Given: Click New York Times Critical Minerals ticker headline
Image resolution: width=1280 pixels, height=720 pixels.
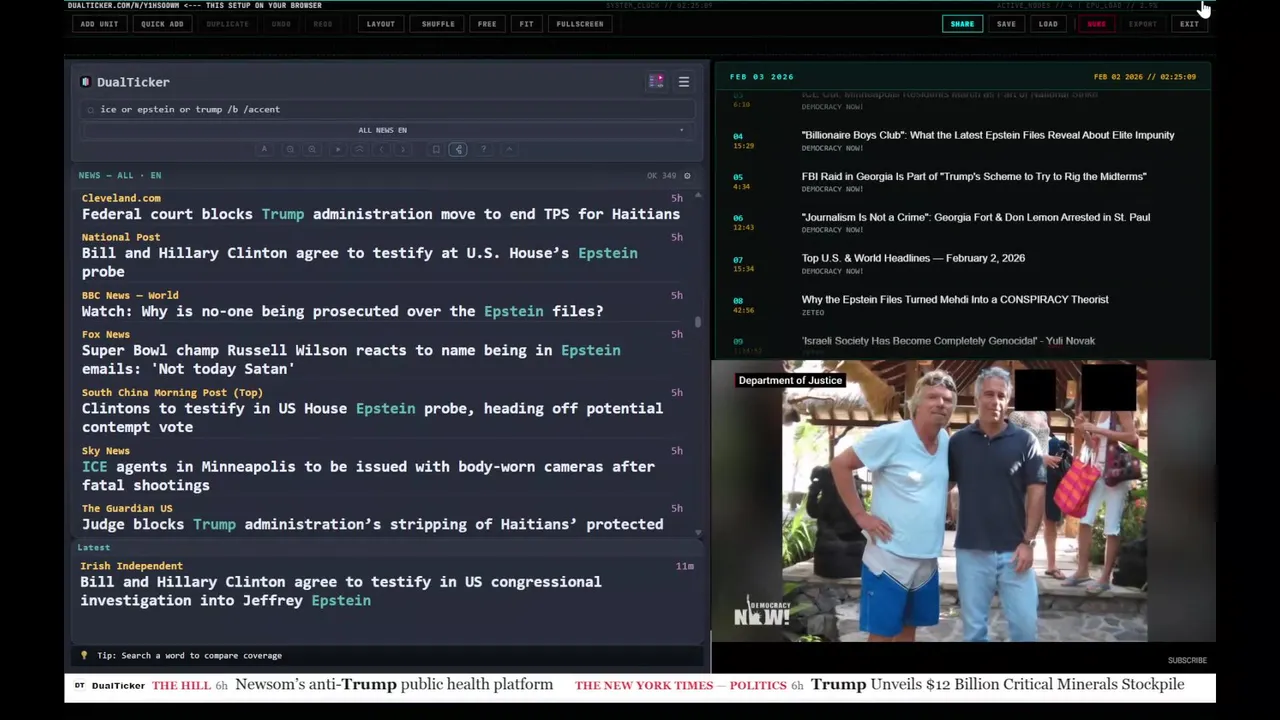Looking at the screenshot, I should pyautogui.click(x=997, y=685).
